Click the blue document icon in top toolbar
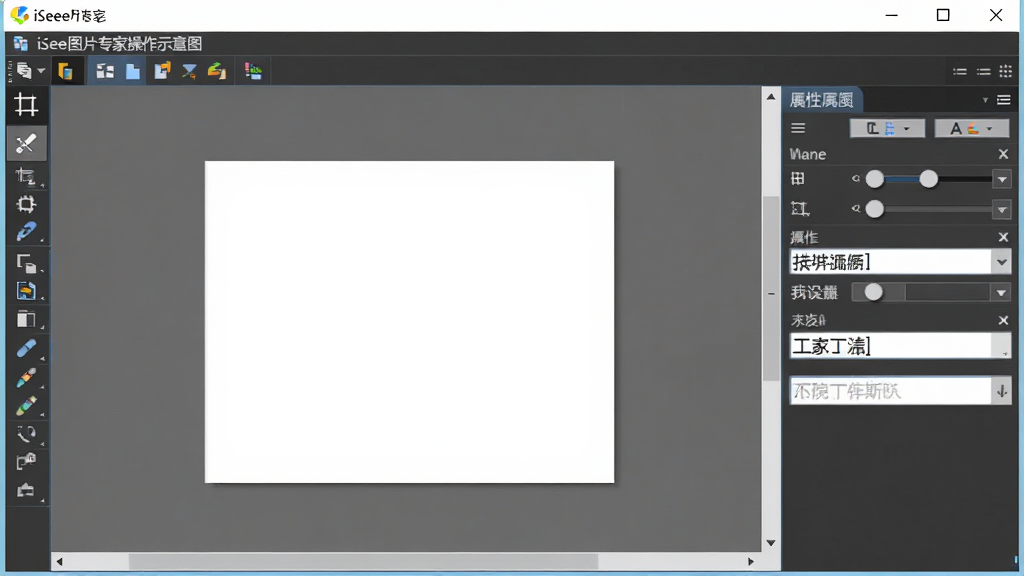Viewport: 1024px width, 576px height. coord(133,71)
